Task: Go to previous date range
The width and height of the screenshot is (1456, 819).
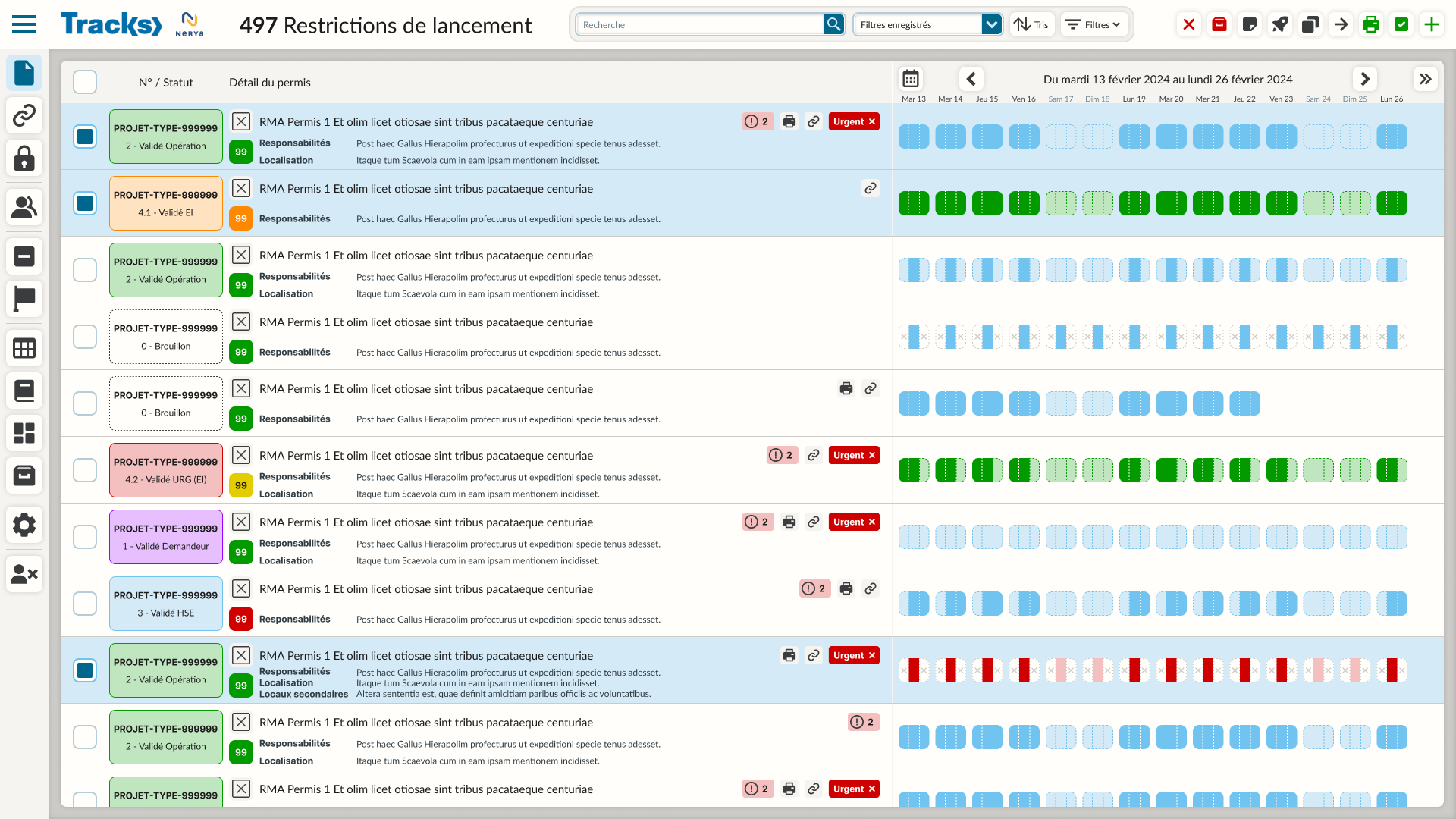Action: tap(971, 79)
